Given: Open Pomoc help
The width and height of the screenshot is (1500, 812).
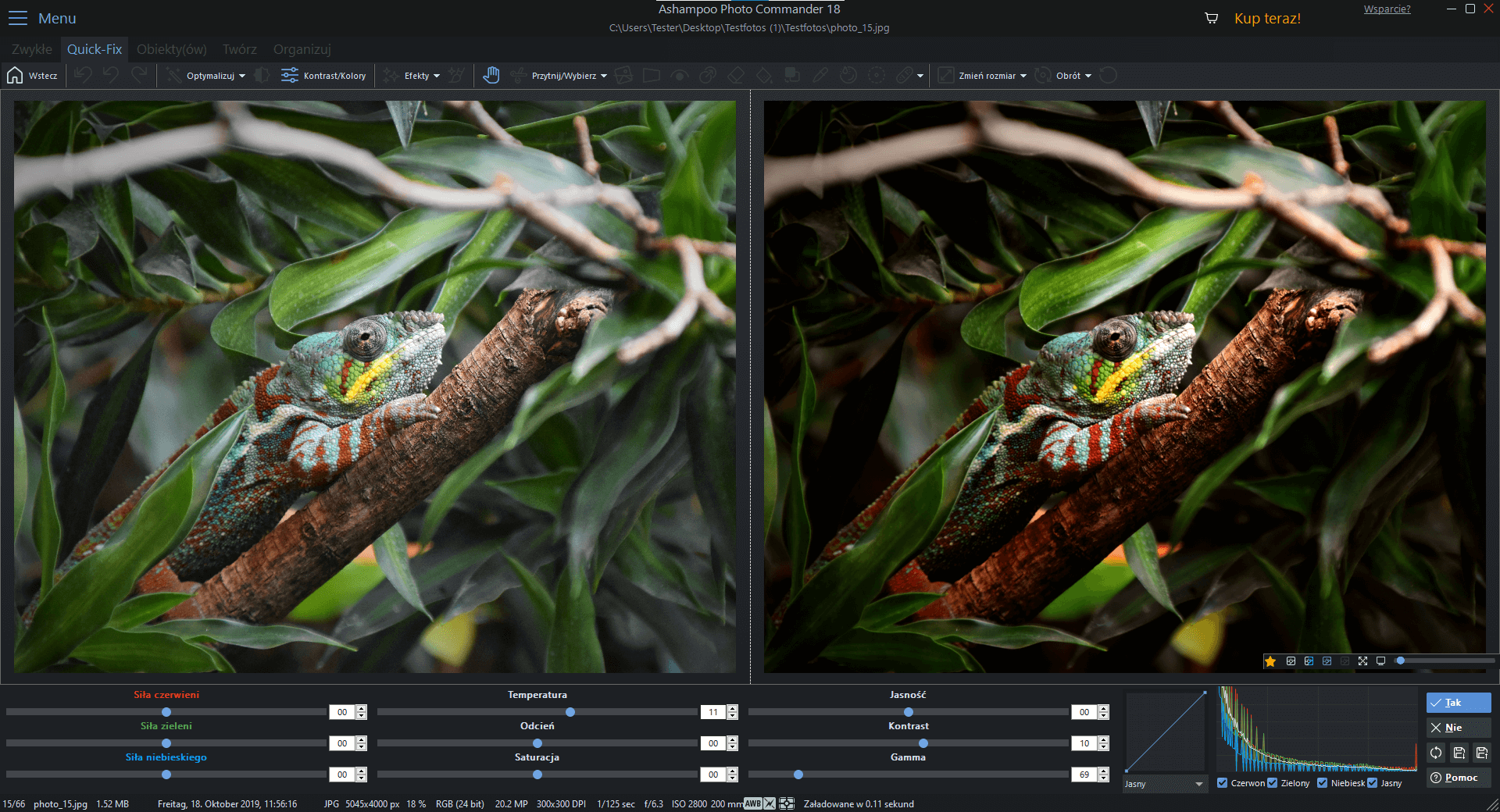Looking at the screenshot, I should [x=1457, y=778].
